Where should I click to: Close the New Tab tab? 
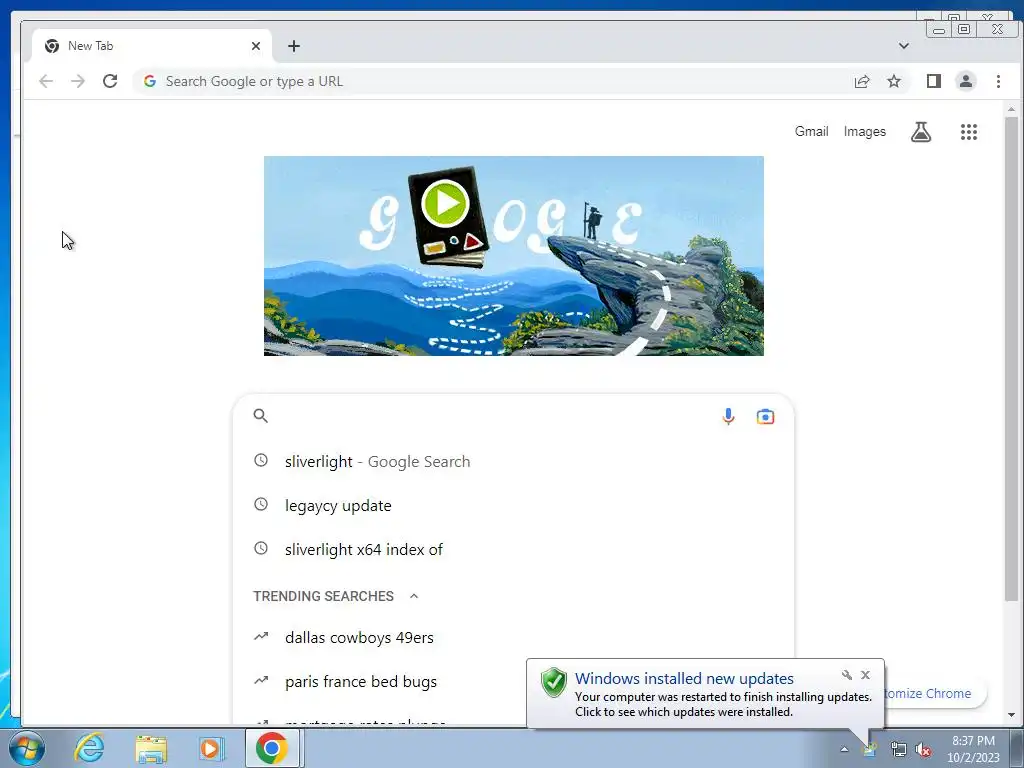point(256,46)
